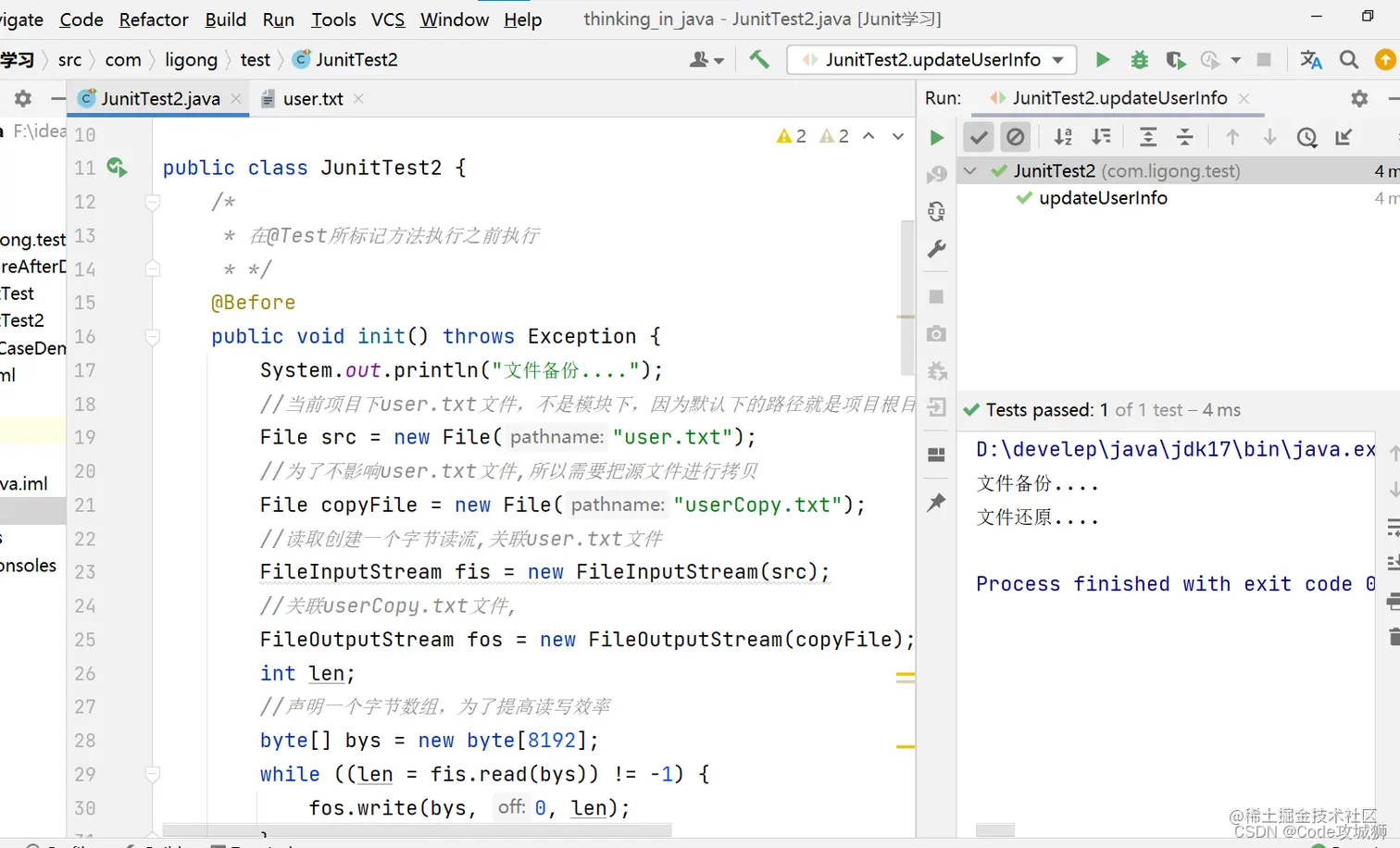Close the JunitTest2.java tab
The height and width of the screenshot is (848, 1400).
(236, 98)
